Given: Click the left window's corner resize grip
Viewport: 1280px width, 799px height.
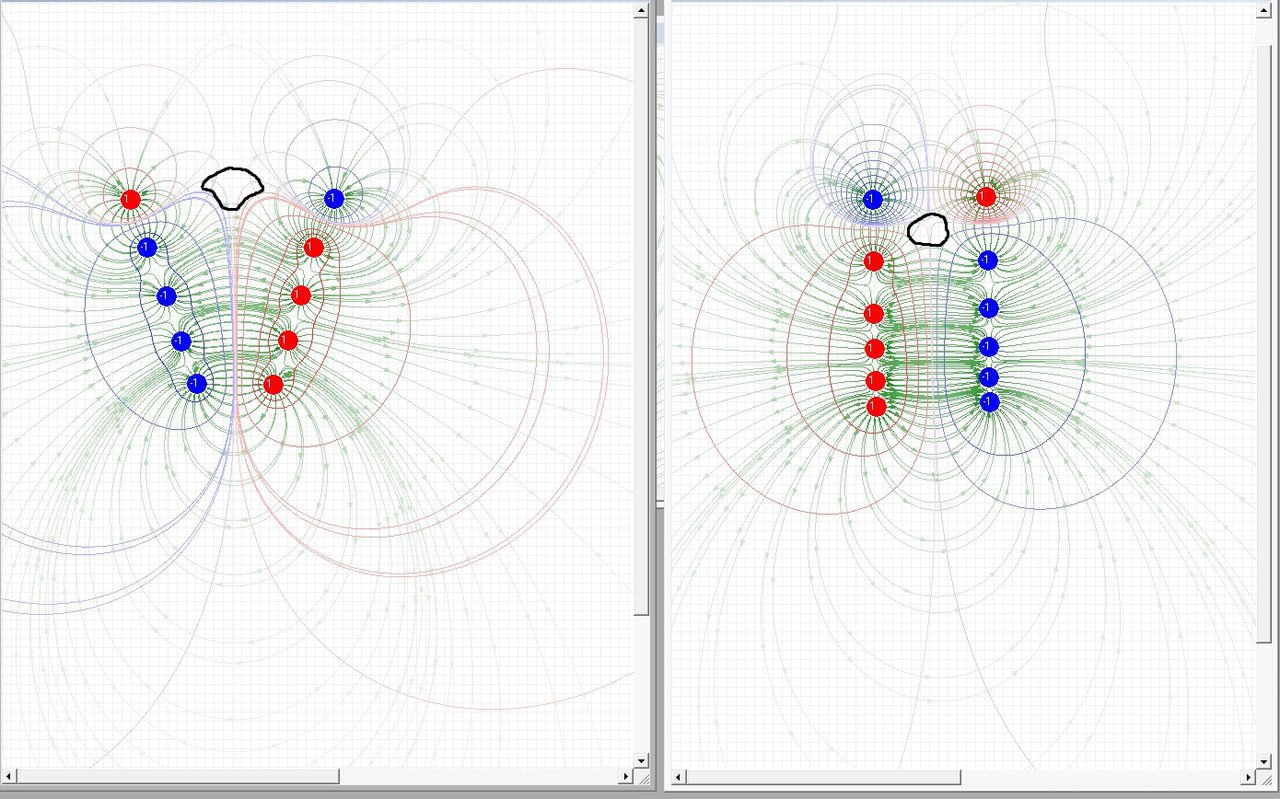Looking at the screenshot, I should click(642, 777).
